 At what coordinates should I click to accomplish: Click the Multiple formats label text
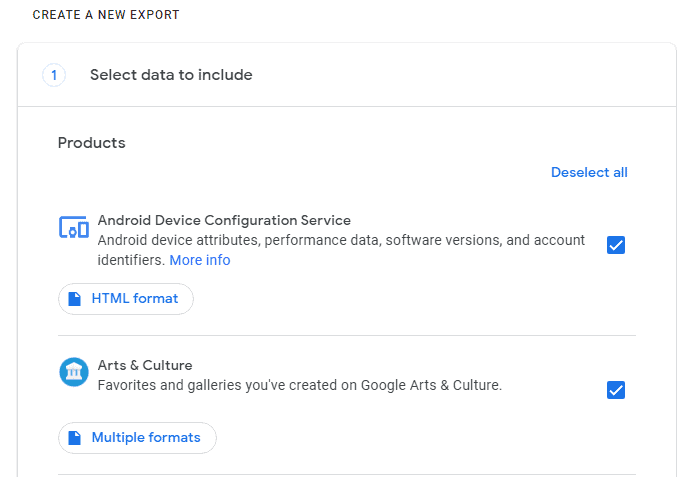[146, 438]
